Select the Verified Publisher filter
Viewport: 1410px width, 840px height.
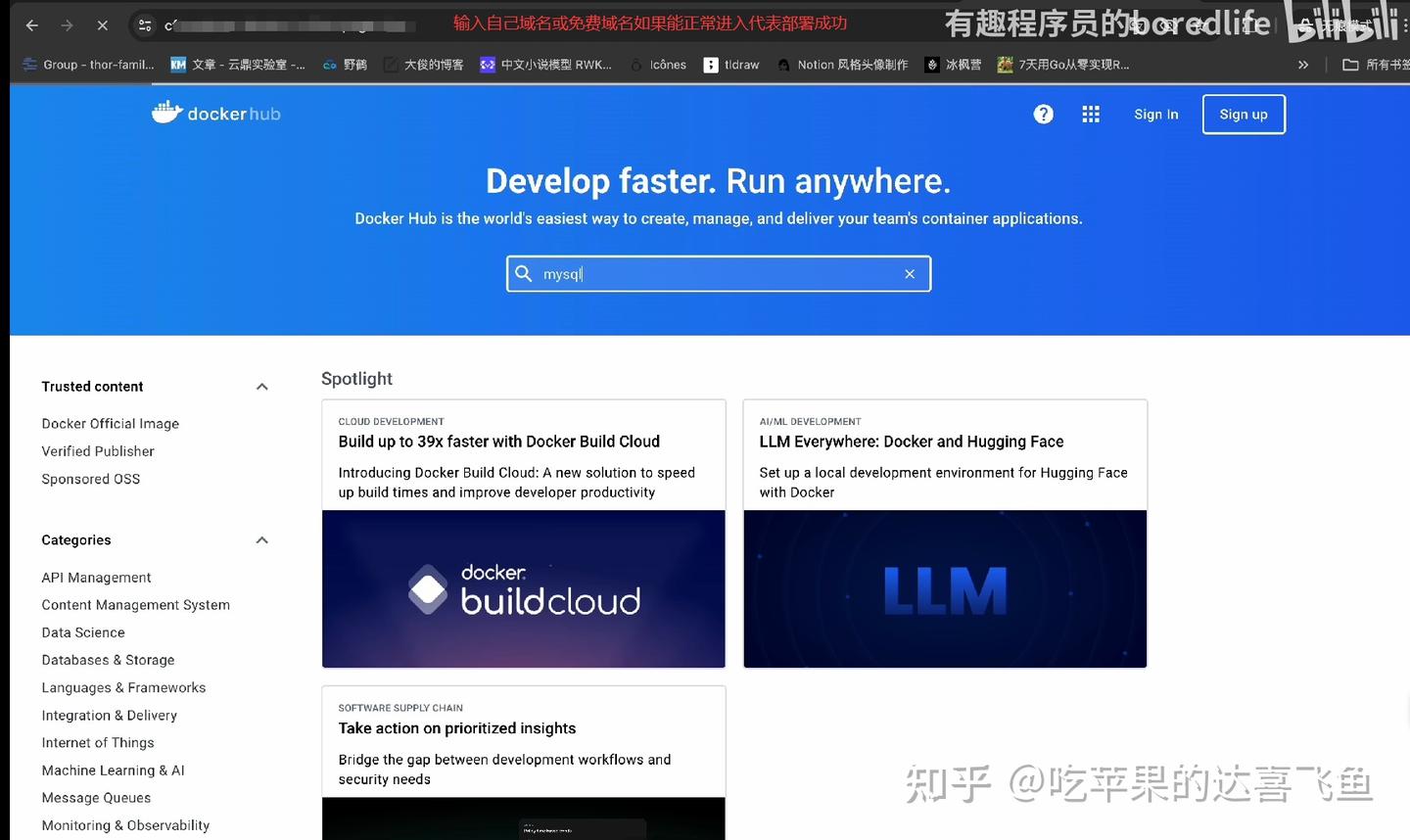(x=98, y=450)
